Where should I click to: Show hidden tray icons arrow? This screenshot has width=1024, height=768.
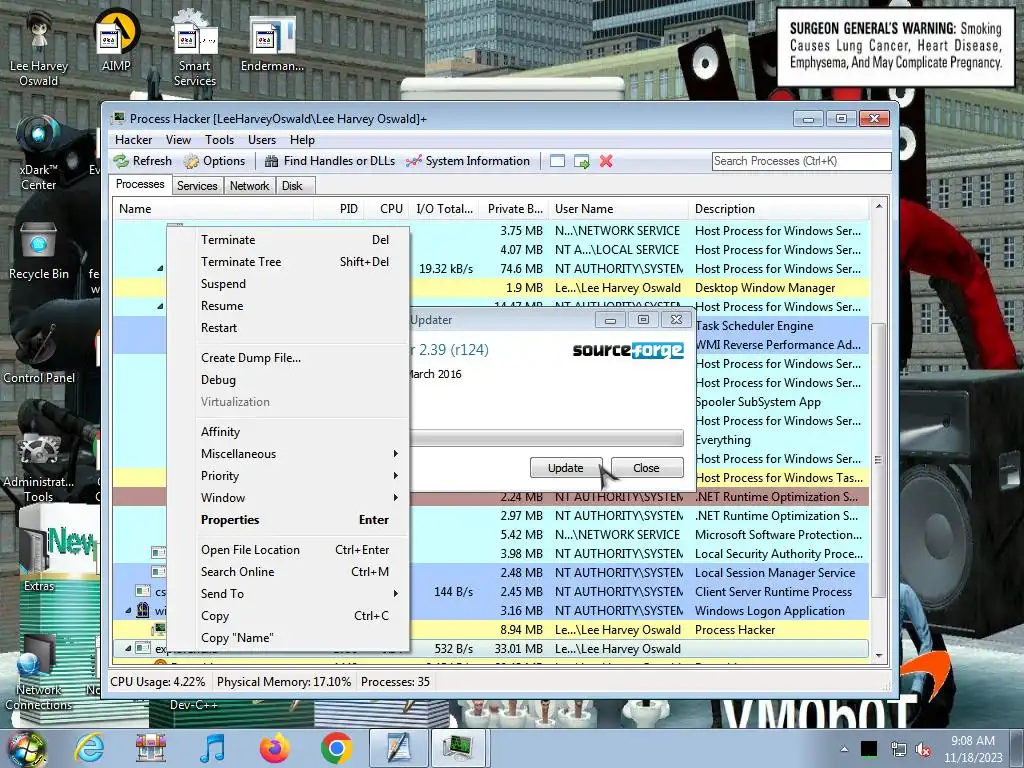(x=844, y=750)
